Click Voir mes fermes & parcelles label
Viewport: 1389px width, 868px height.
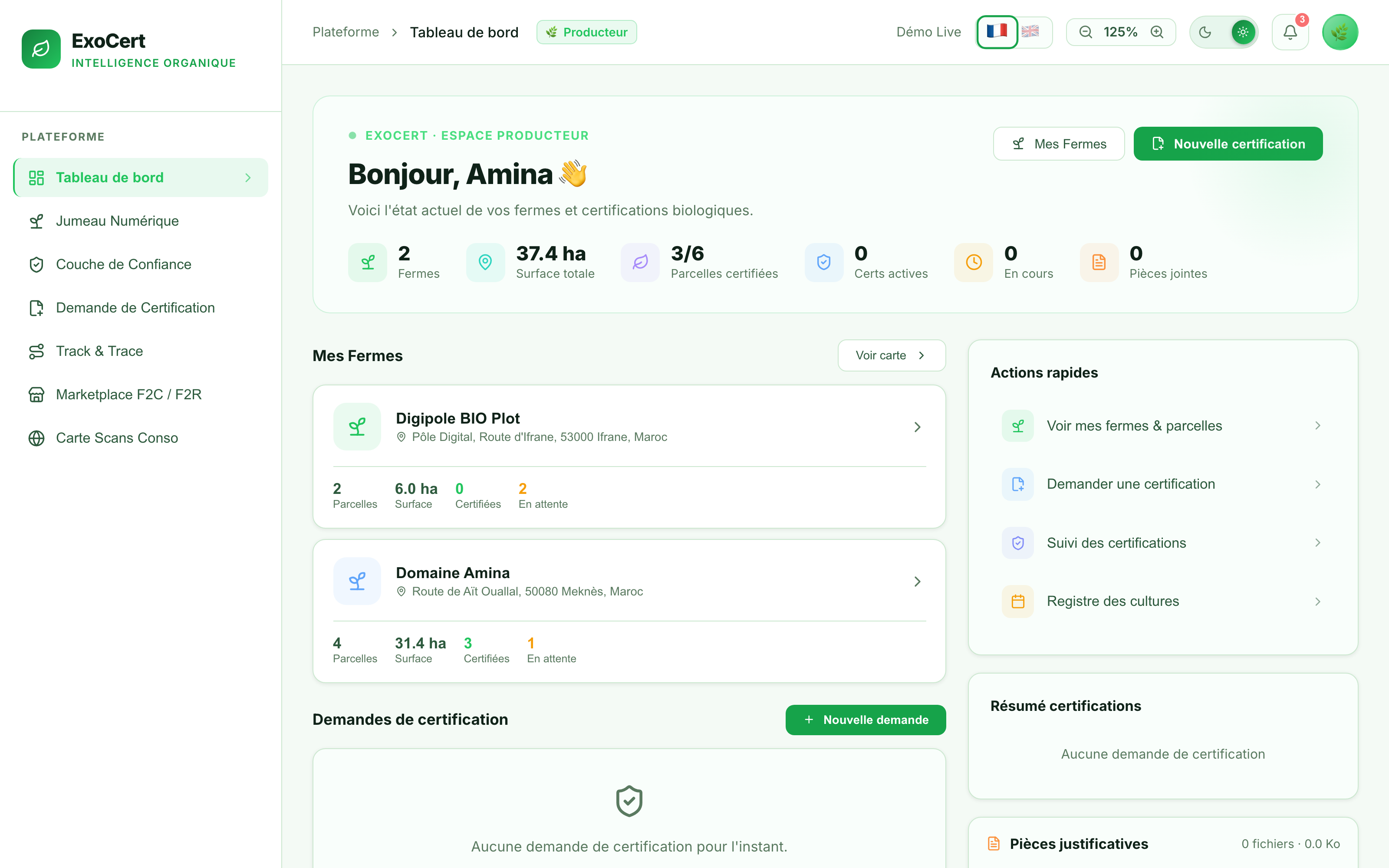coord(1134,426)
